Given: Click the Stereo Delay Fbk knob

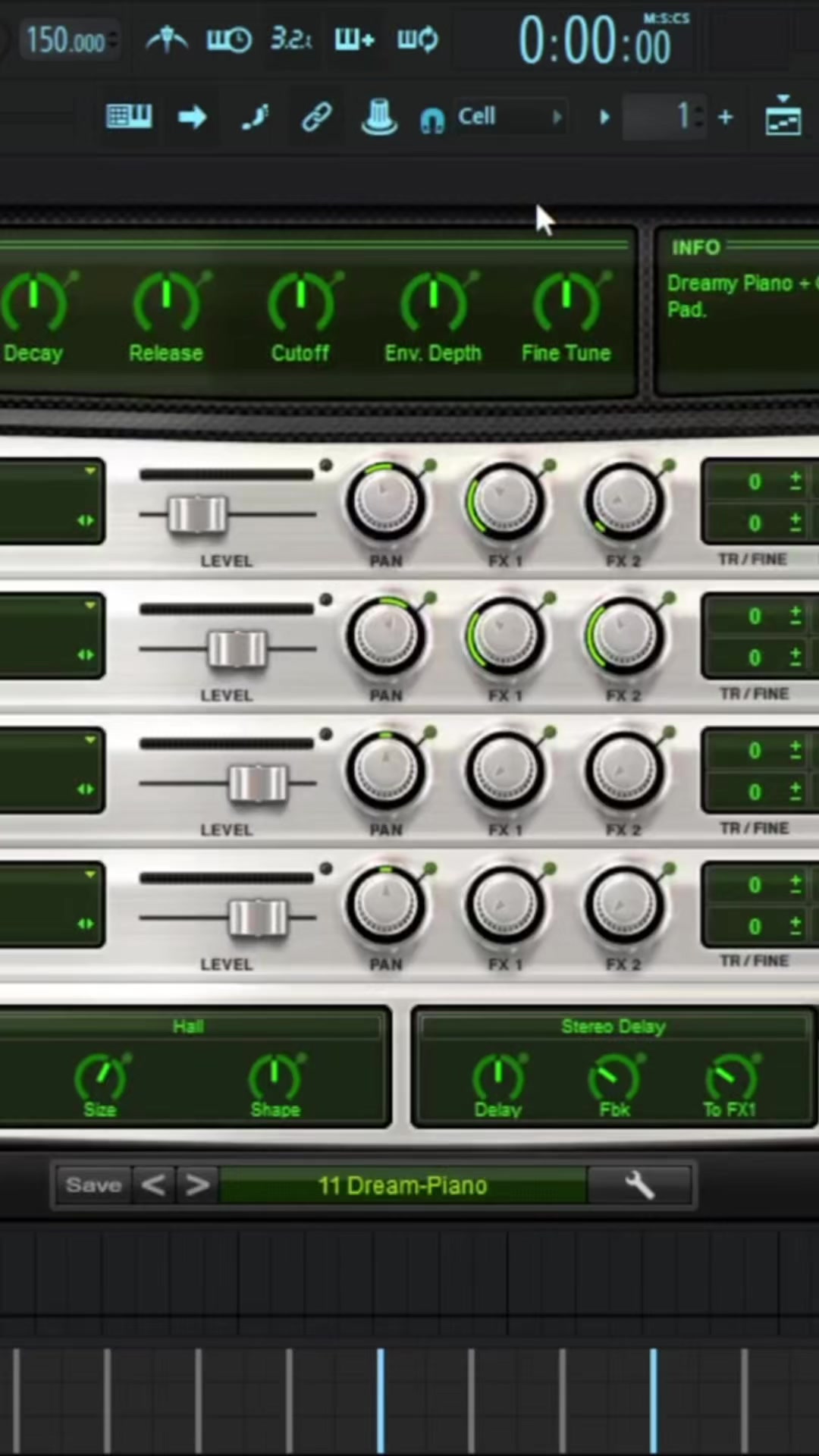Looking at the screenshot, I should (614, 1077).
